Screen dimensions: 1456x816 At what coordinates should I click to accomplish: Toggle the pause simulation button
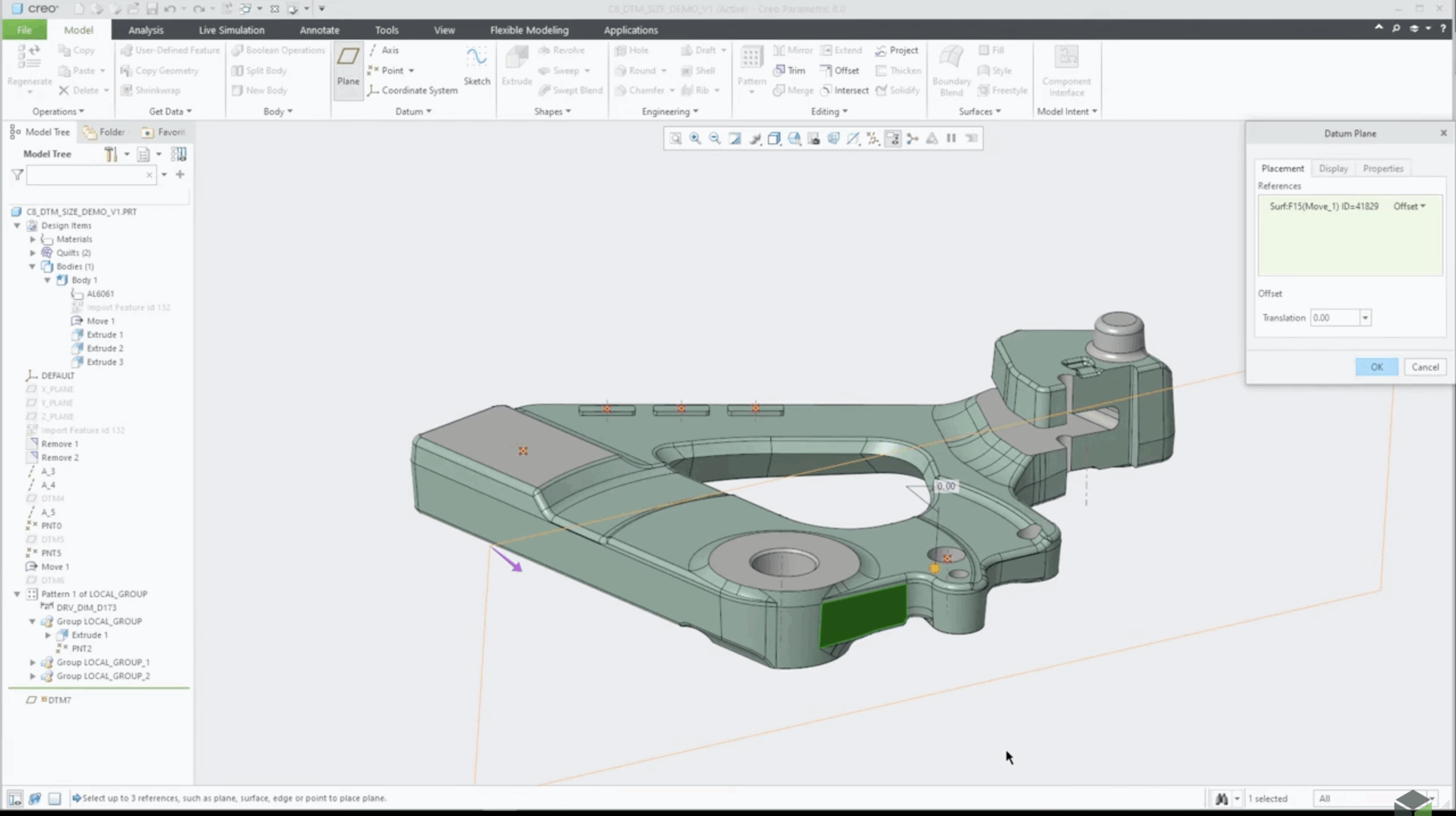(x=951, y=138)
